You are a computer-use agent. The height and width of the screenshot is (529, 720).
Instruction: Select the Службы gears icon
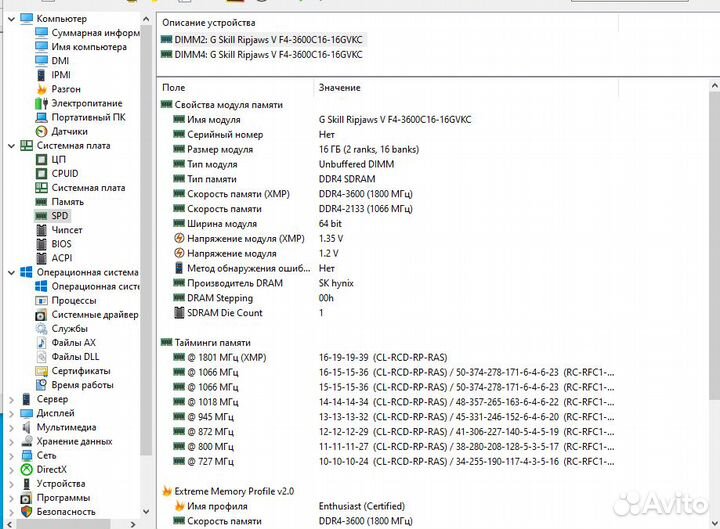(41, 329)
